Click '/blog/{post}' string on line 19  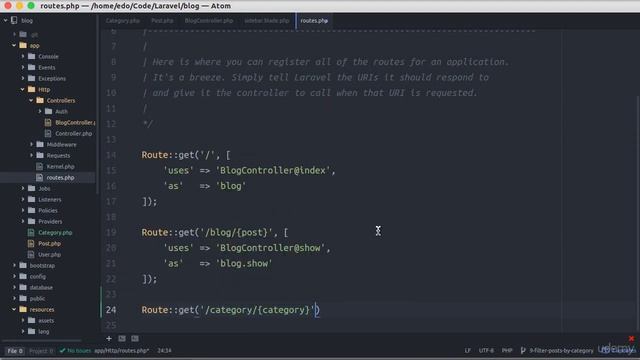click(236, 233)
